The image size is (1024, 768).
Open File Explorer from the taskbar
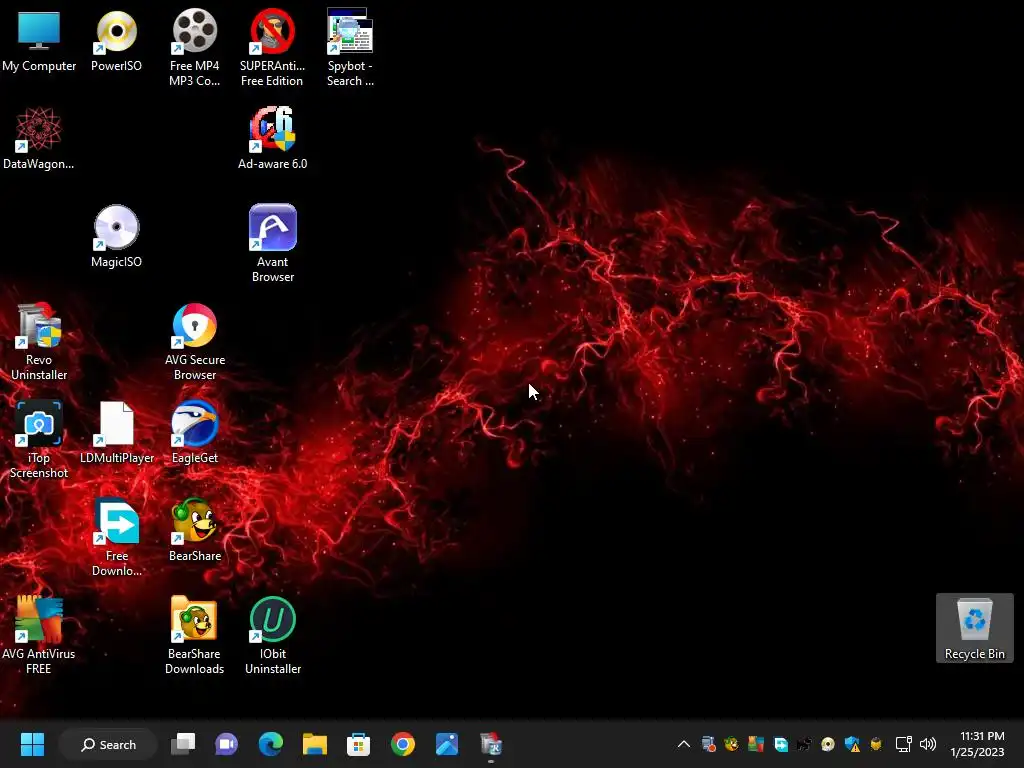tap(314, 744)
